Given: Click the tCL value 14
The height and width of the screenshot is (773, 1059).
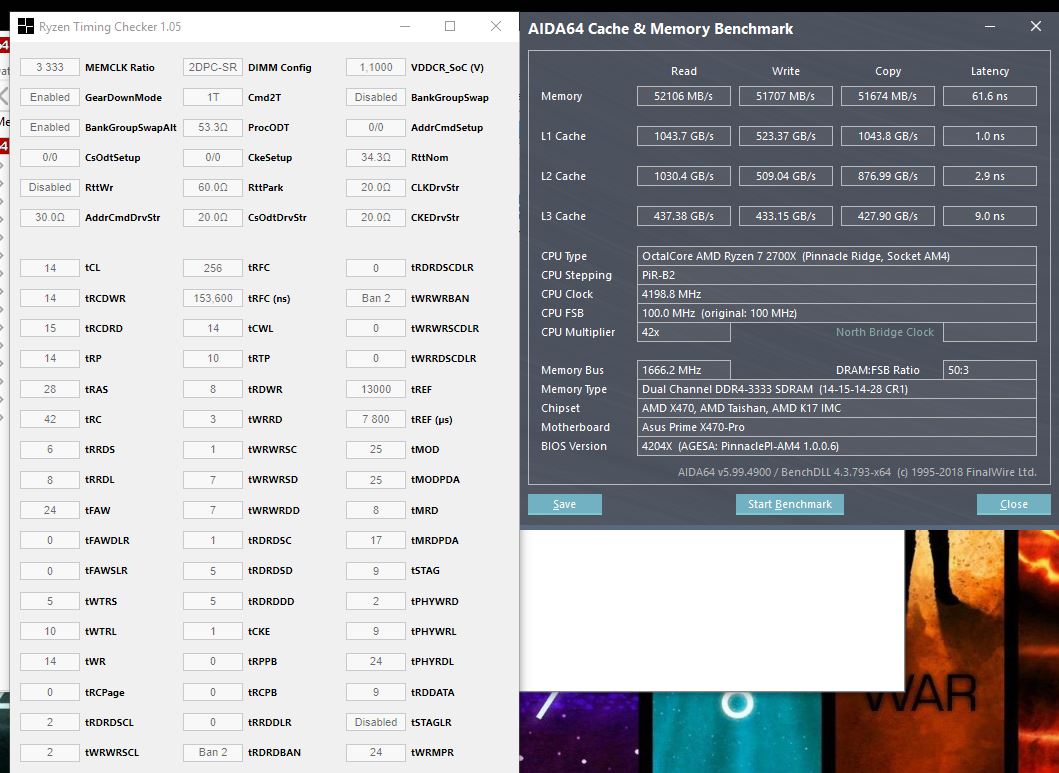Looking at the screenshot, I should (50, 268).
